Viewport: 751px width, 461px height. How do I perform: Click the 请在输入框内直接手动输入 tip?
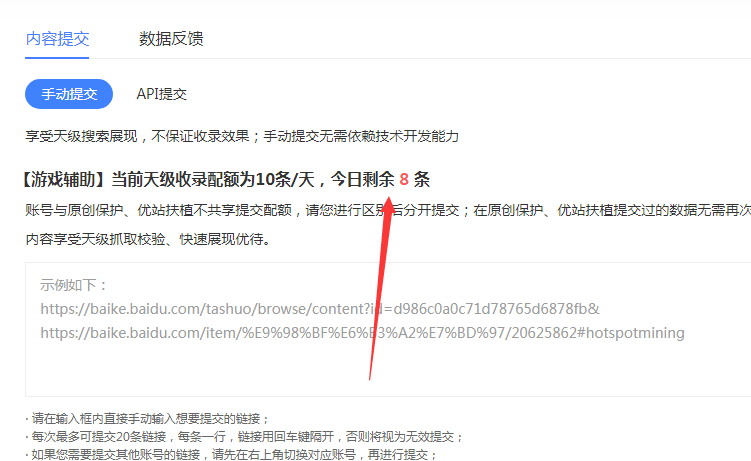click(148, 419)
